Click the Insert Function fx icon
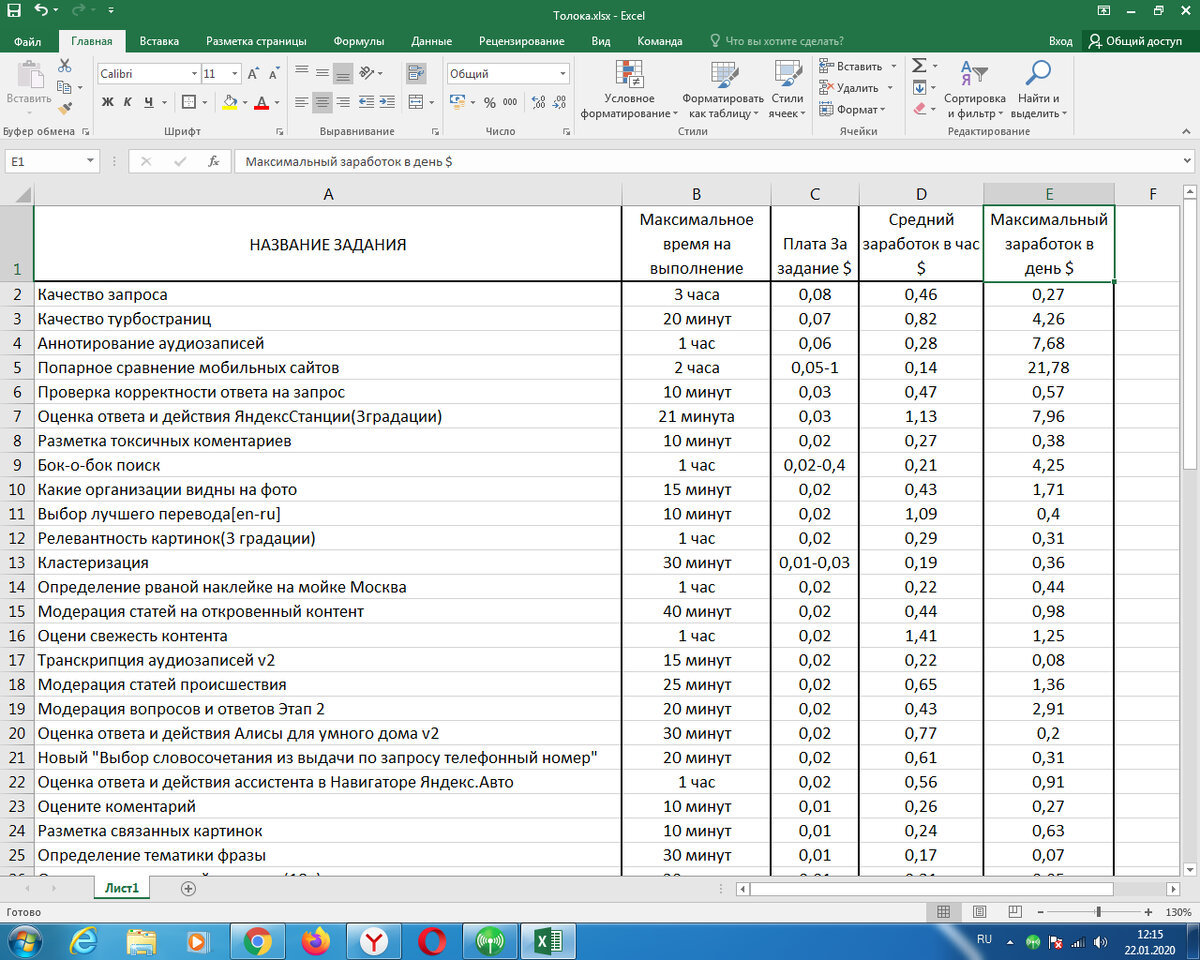 tap(213, 161)
